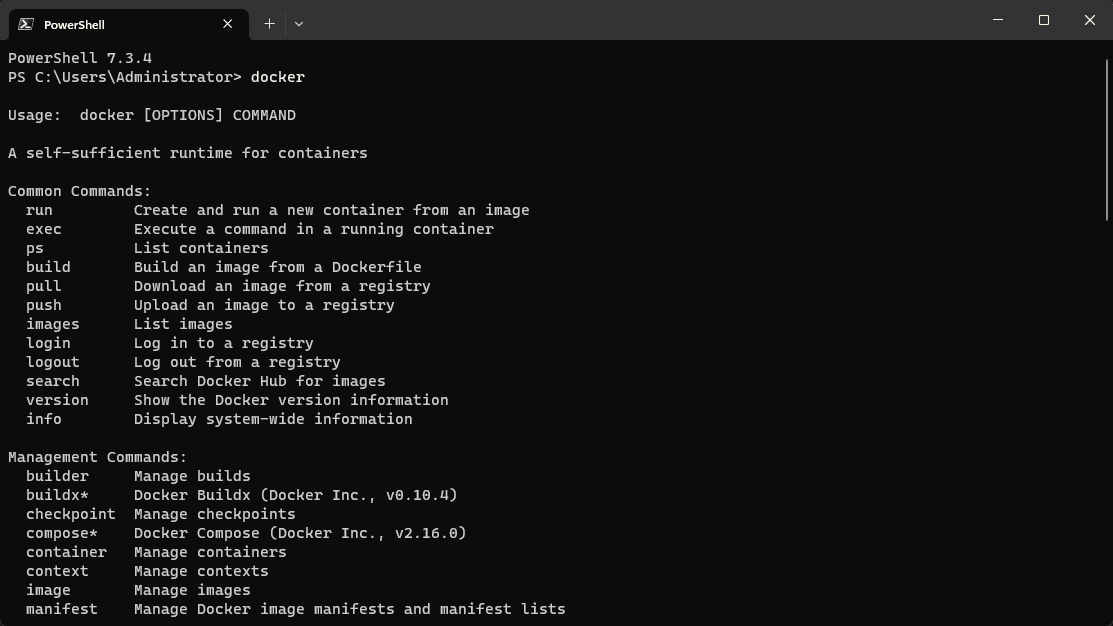Click the 'run' command in the list

click(39, 210)
